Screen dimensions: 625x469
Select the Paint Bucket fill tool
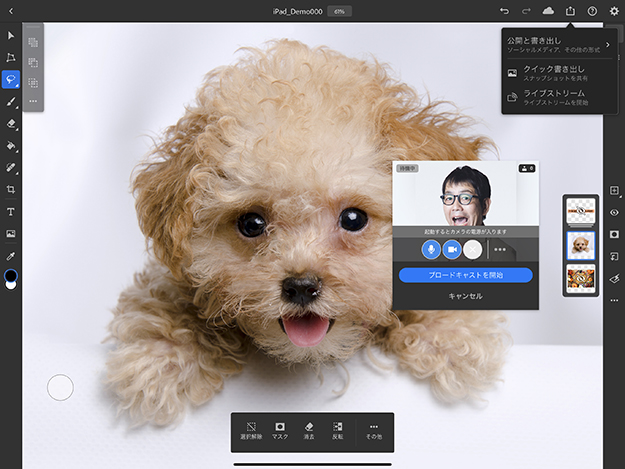[11, 146]
